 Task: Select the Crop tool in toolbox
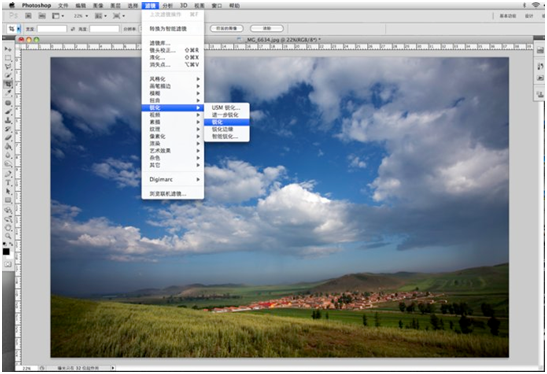(8, 83)
